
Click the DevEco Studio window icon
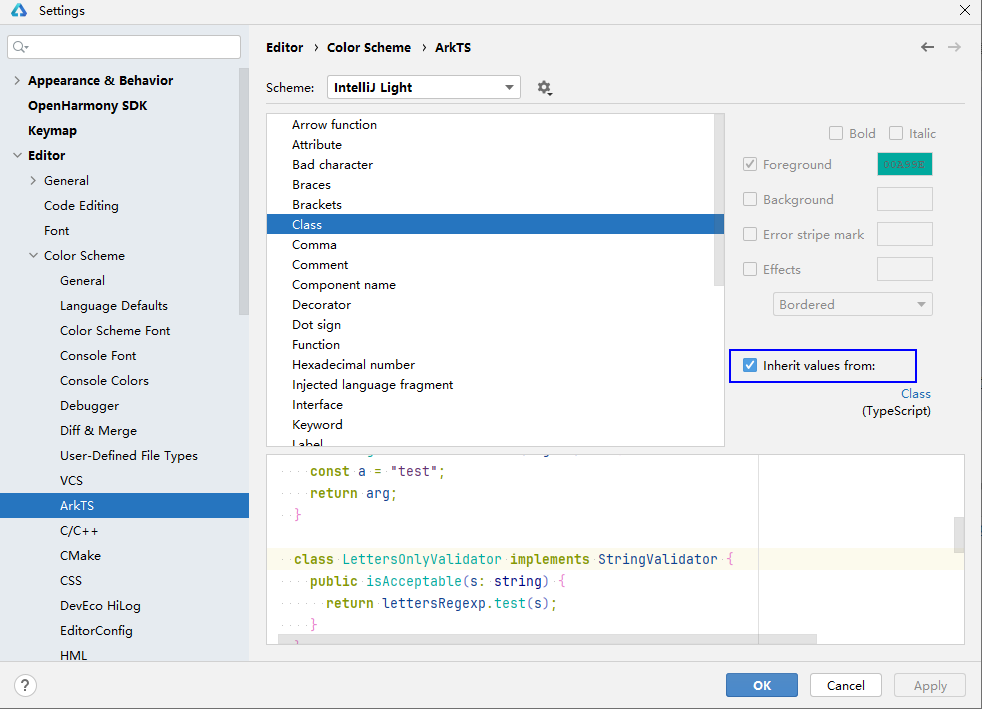point(20,11)
